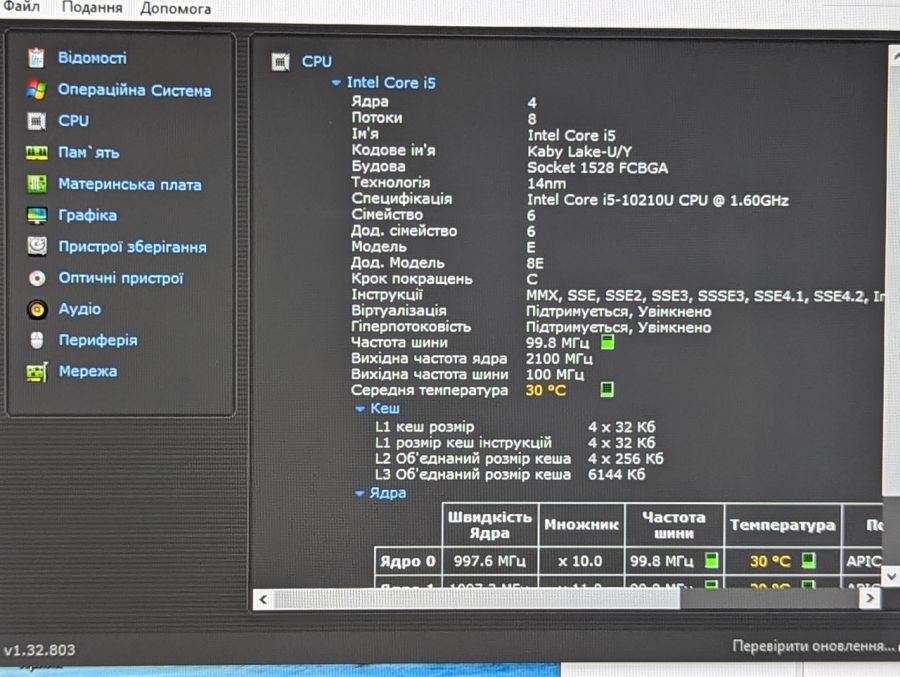The width and height of the screenshot is (900, 677).
Task: Click green tray icon next to Середня температура
Action: coord(607,389)
